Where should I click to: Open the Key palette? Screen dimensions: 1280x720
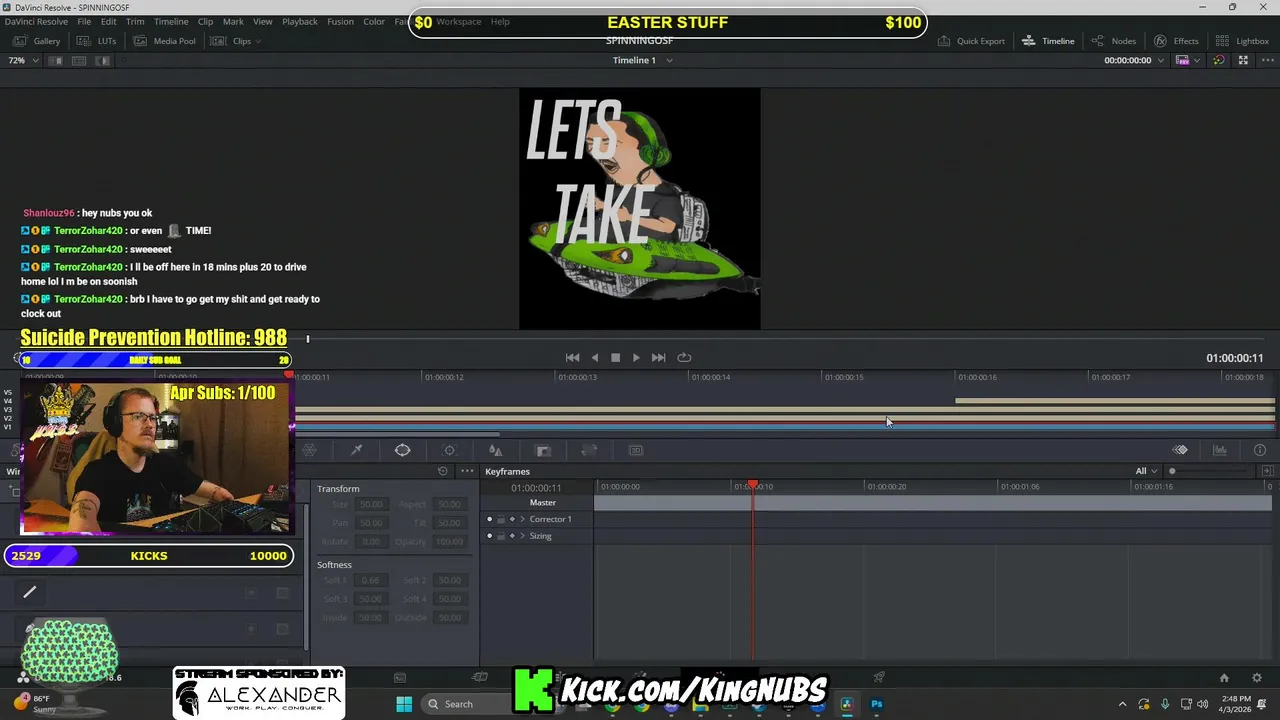543,450
